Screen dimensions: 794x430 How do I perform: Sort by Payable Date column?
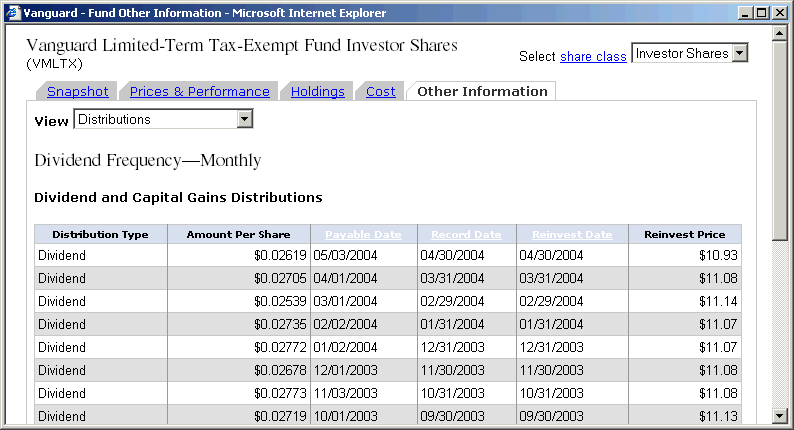click(363, 235)
